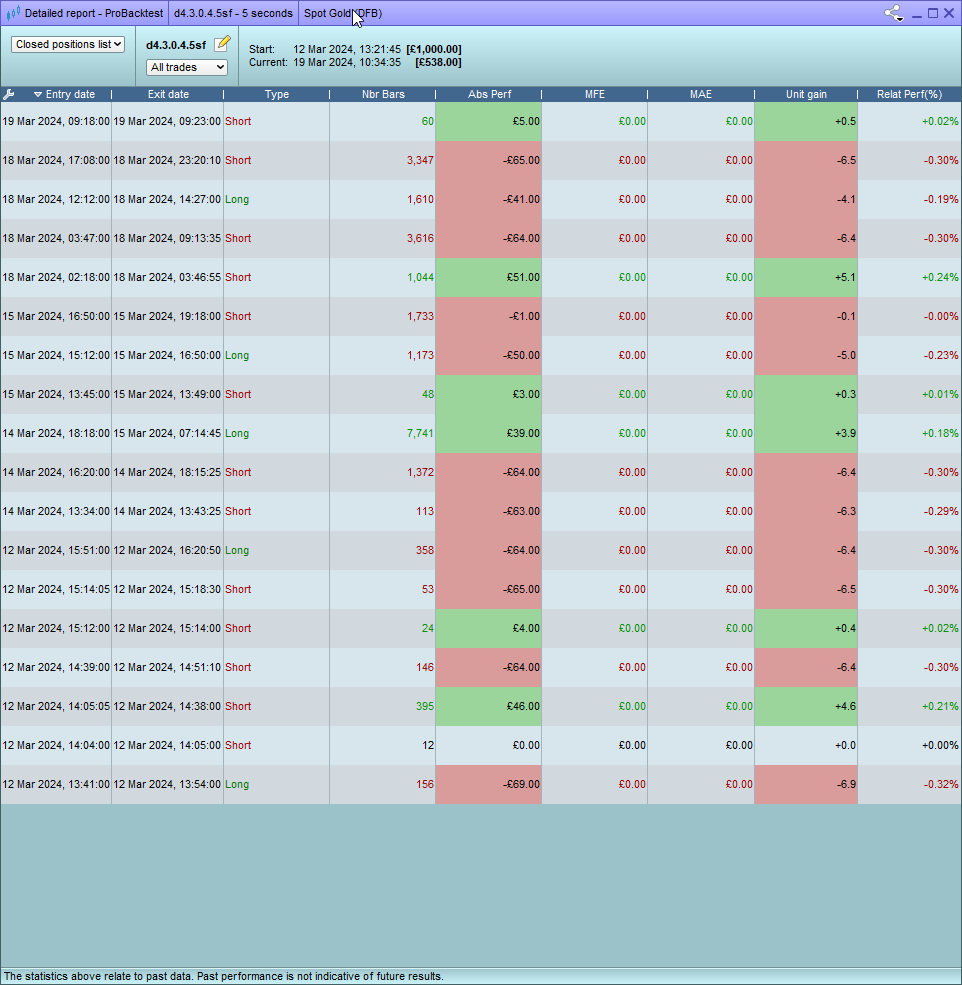This screenshot has height=985, width=962.
Task: Click the pencil edit icon beside d4.3.0.4.5sf
Action: coord(222,44)
